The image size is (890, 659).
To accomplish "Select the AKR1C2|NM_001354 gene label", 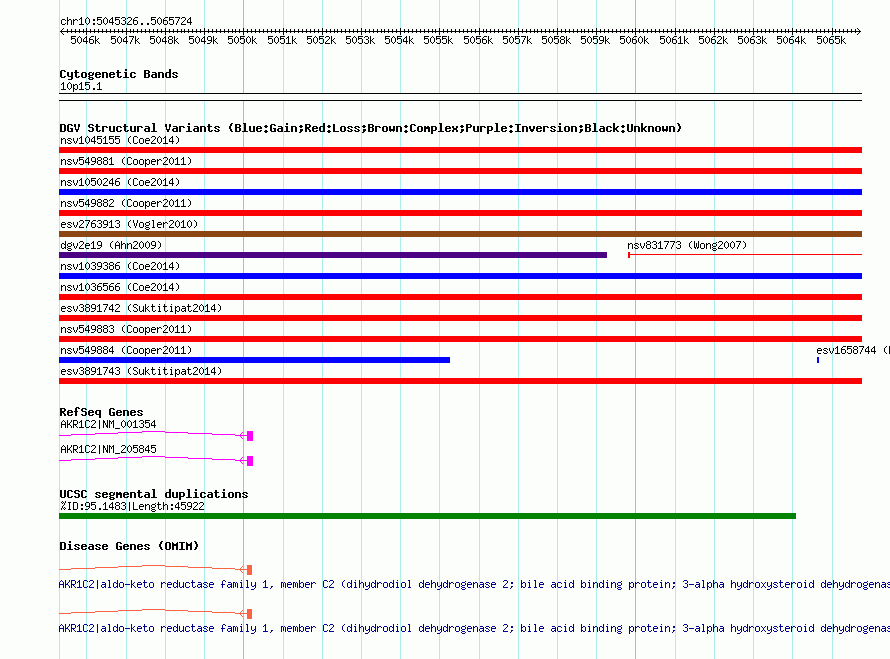I will [x=108, y=425].
